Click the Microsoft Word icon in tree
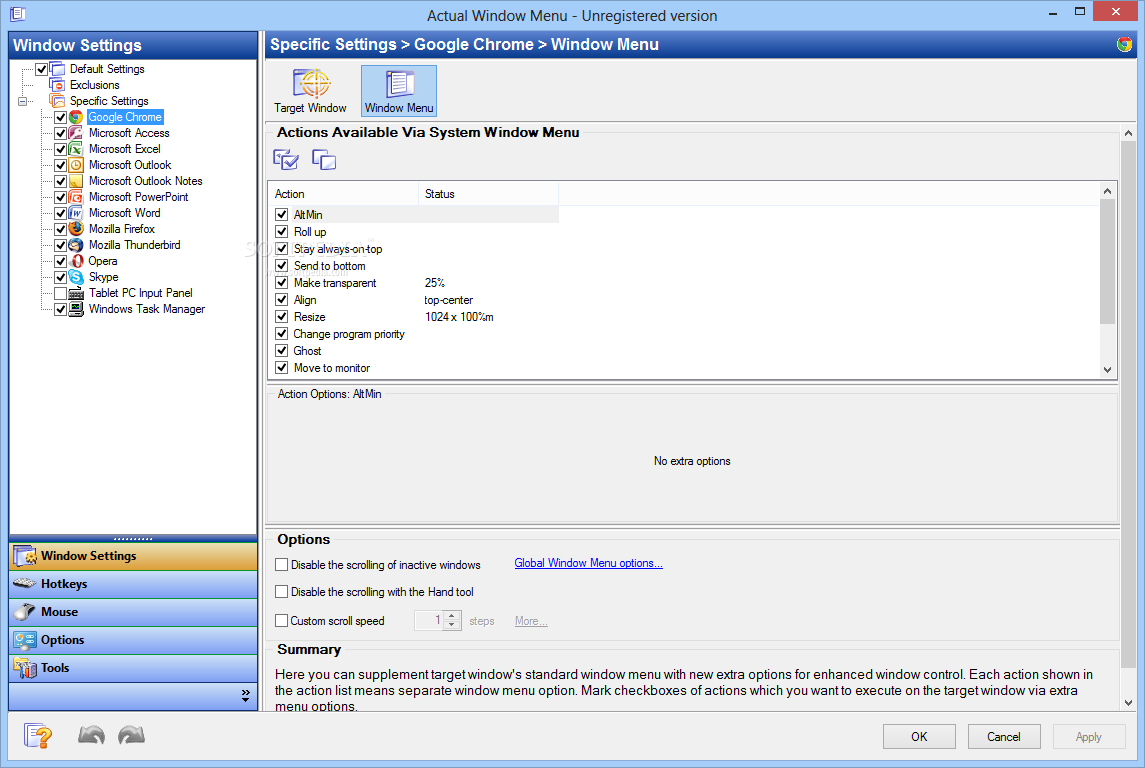 click(76, 213)
